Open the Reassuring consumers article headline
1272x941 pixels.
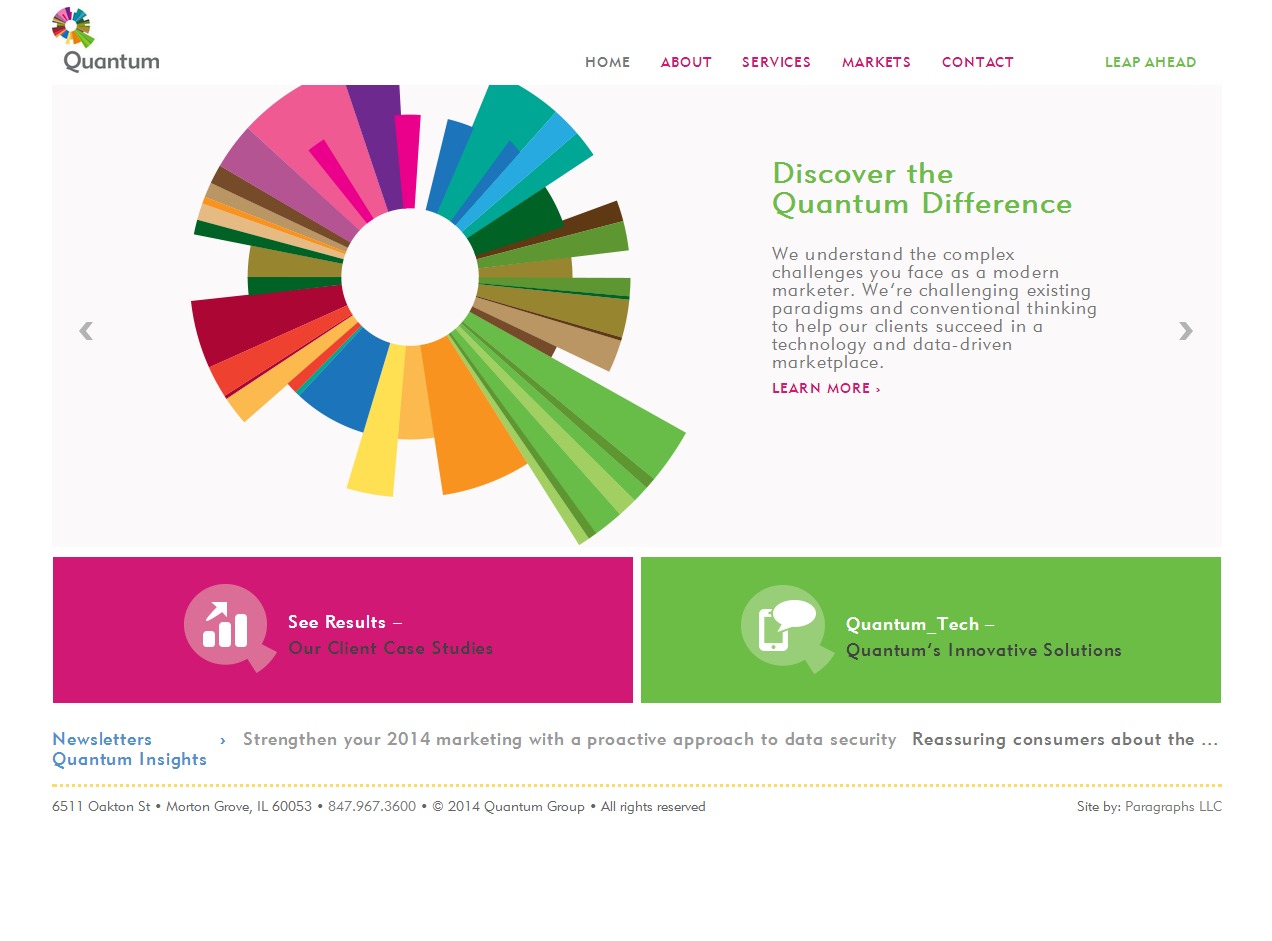[1064, 740]
